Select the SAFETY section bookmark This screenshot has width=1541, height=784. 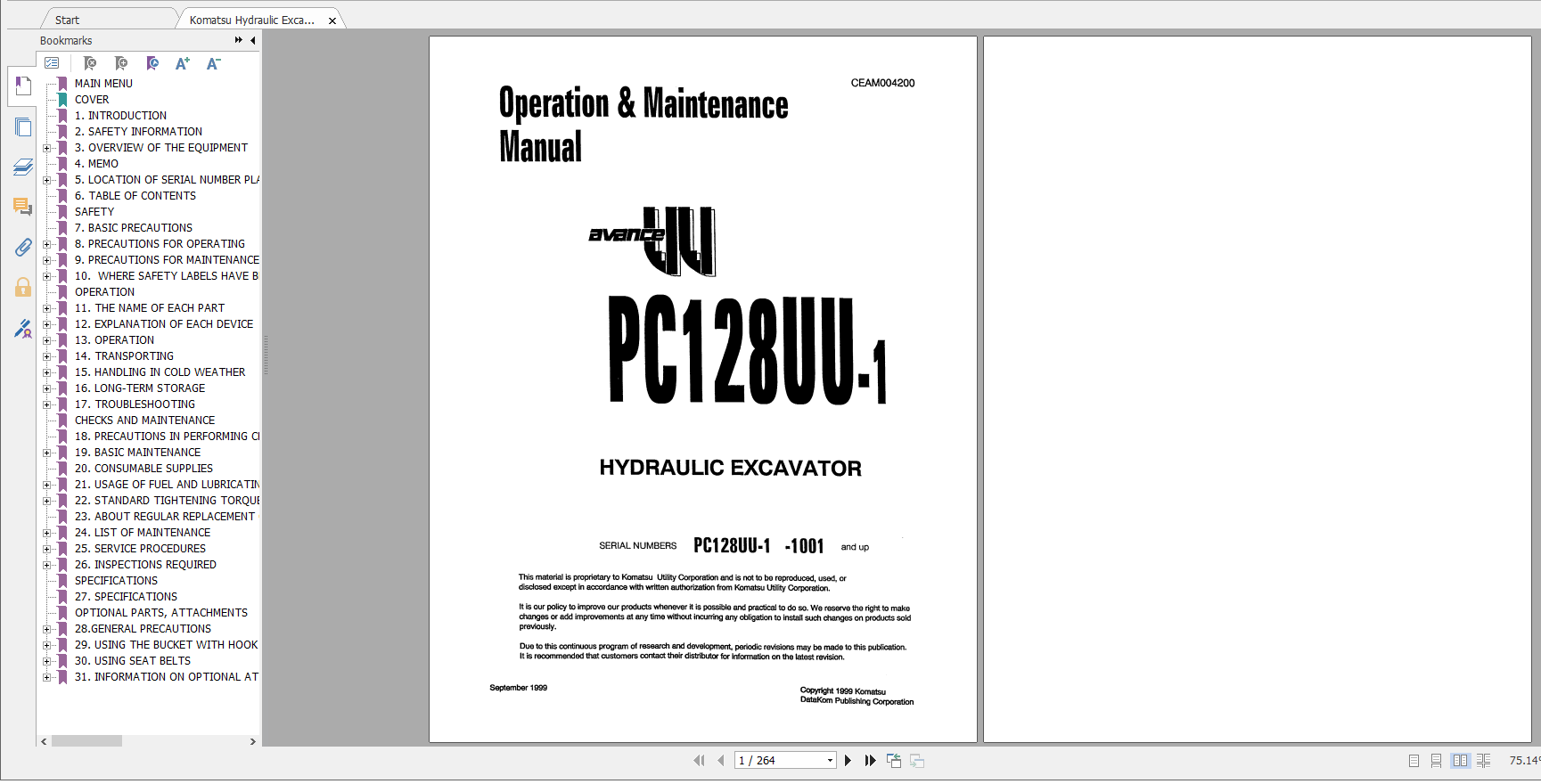[94, 212]
